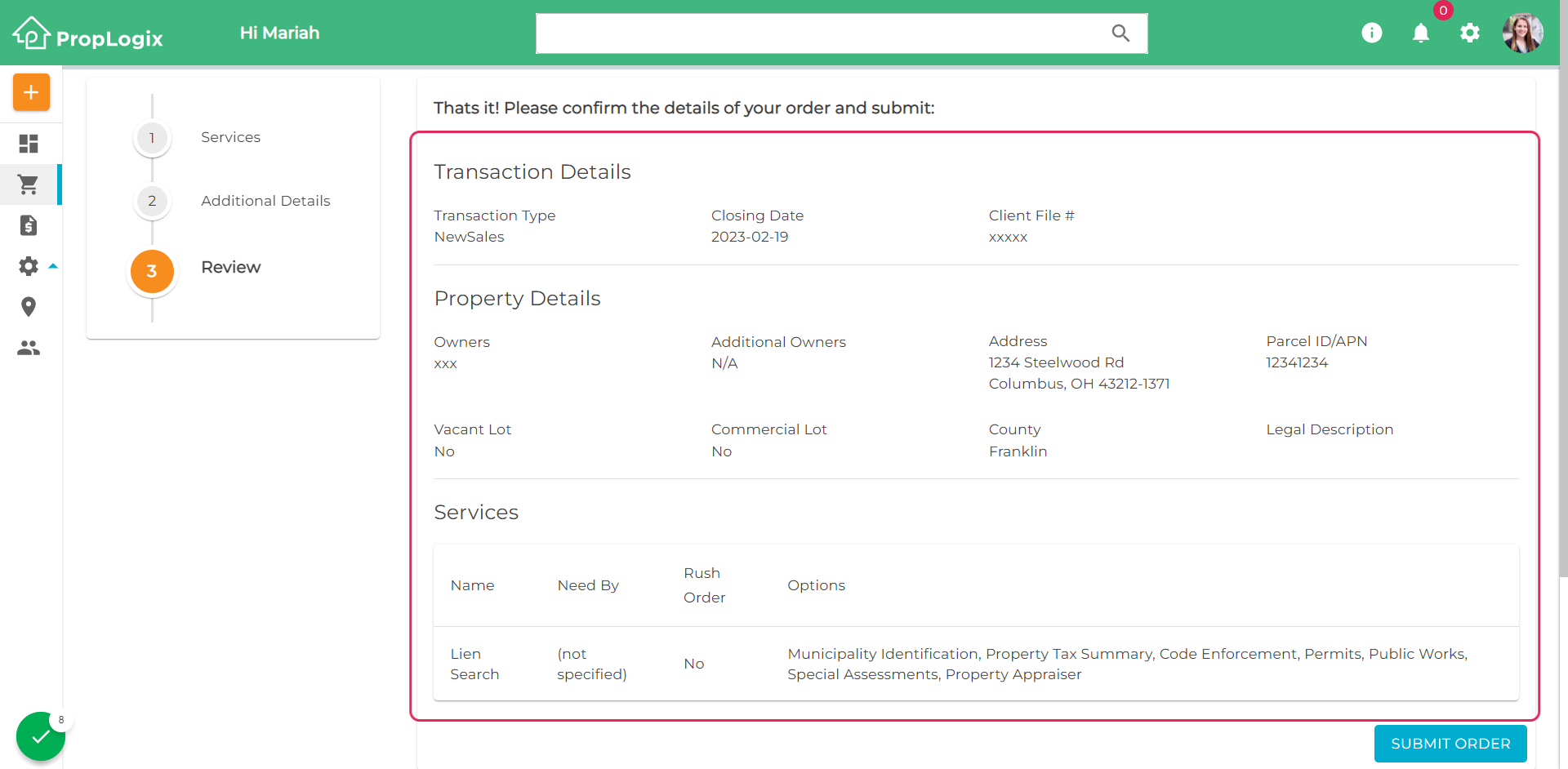Image resolution: width=1568 pixels, height=769 pixels.
Task: Click the Additional Owners N/A value
Action: 724,363
